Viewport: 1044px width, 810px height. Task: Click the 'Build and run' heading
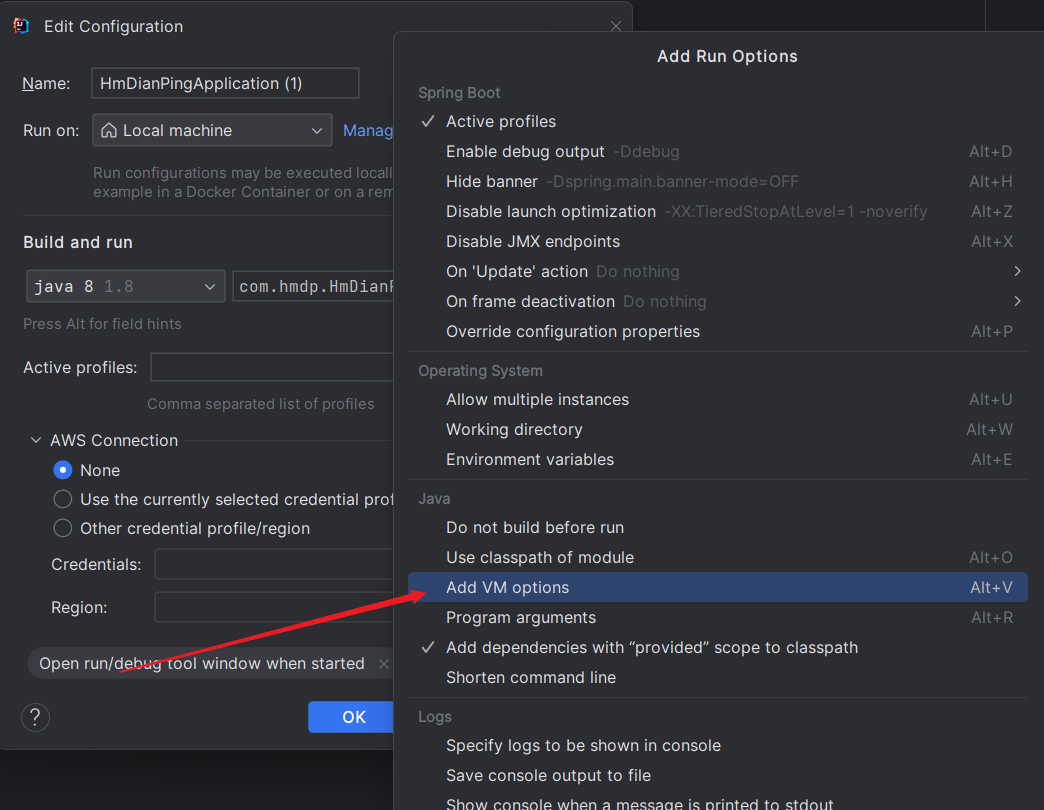click(x=78, y=242)
